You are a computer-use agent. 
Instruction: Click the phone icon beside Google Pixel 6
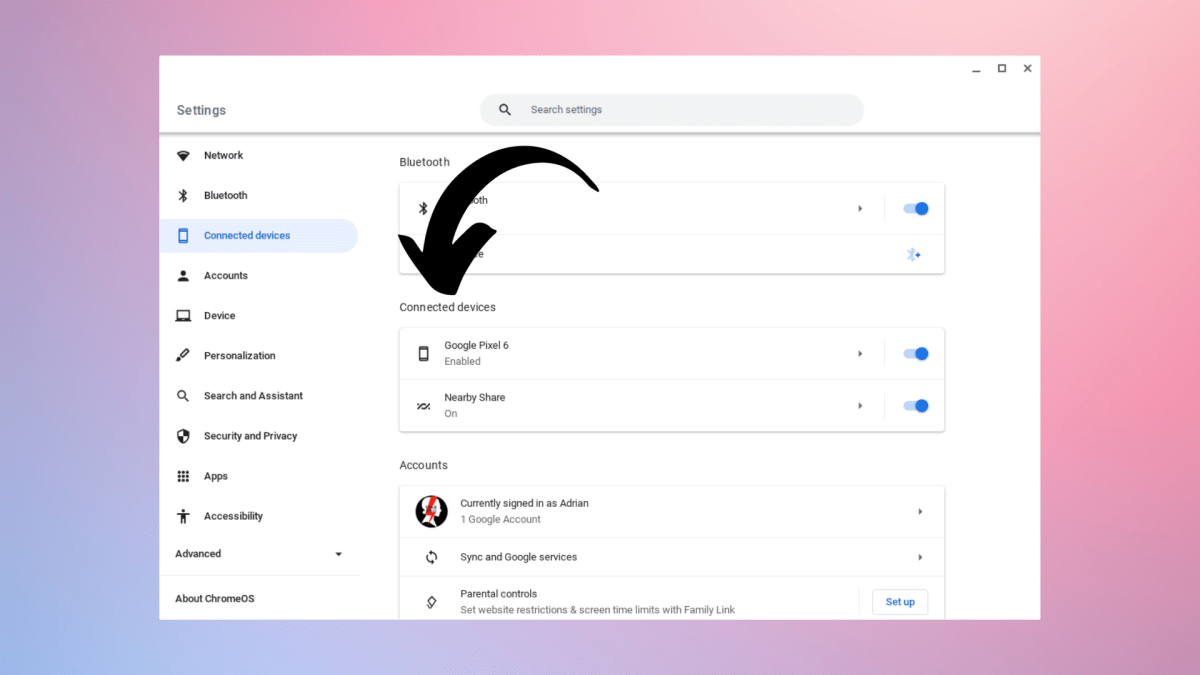[423, 353]
